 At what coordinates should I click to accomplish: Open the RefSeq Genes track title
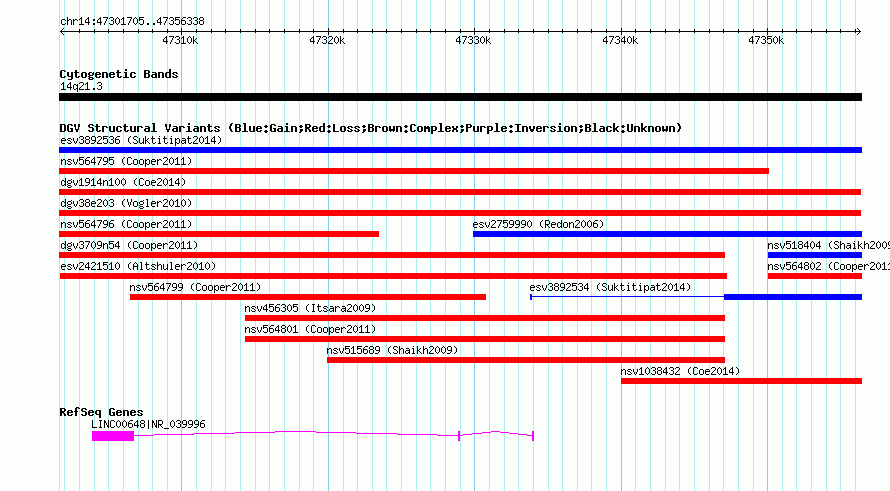(101, 412)
